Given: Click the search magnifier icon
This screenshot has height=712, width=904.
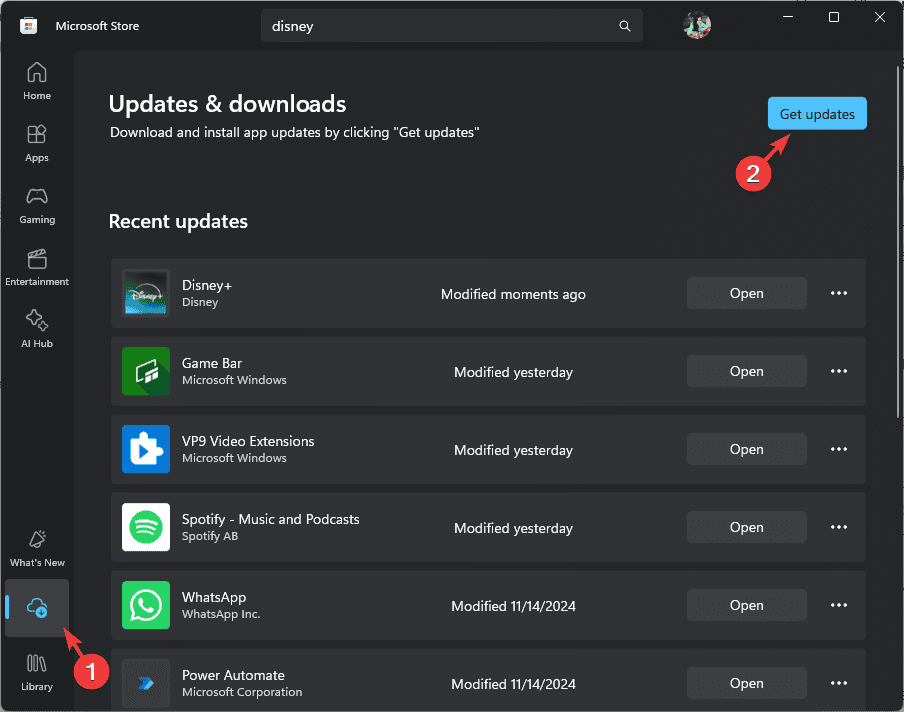Looking at the screenshot, I should tap(624, 26).
